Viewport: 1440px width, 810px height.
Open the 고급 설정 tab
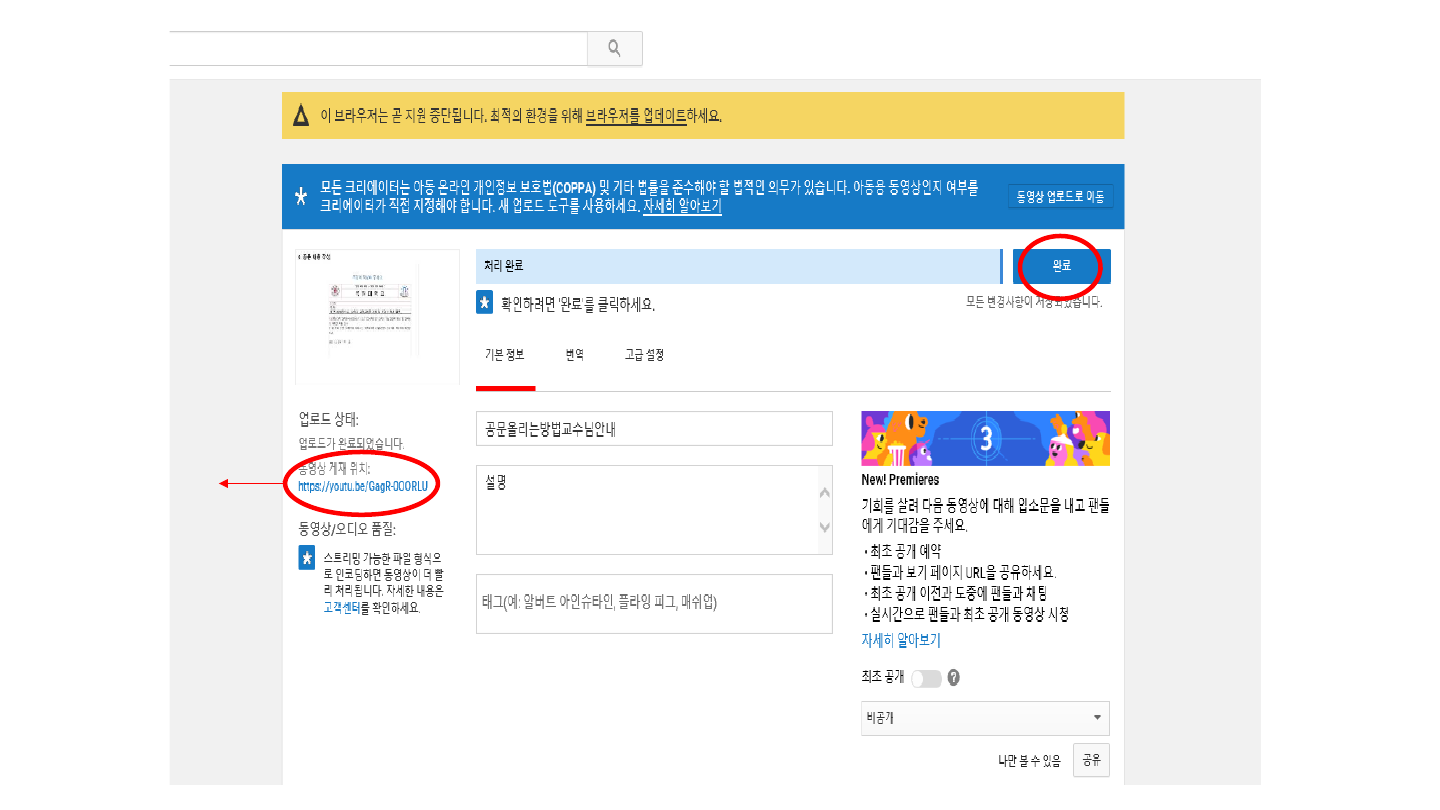point(644,355)
